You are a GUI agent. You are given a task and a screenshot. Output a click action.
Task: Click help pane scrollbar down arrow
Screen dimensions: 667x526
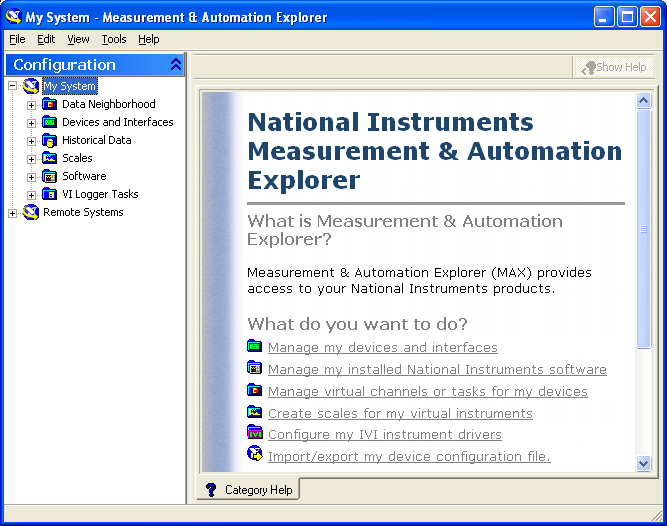[644, 463]
